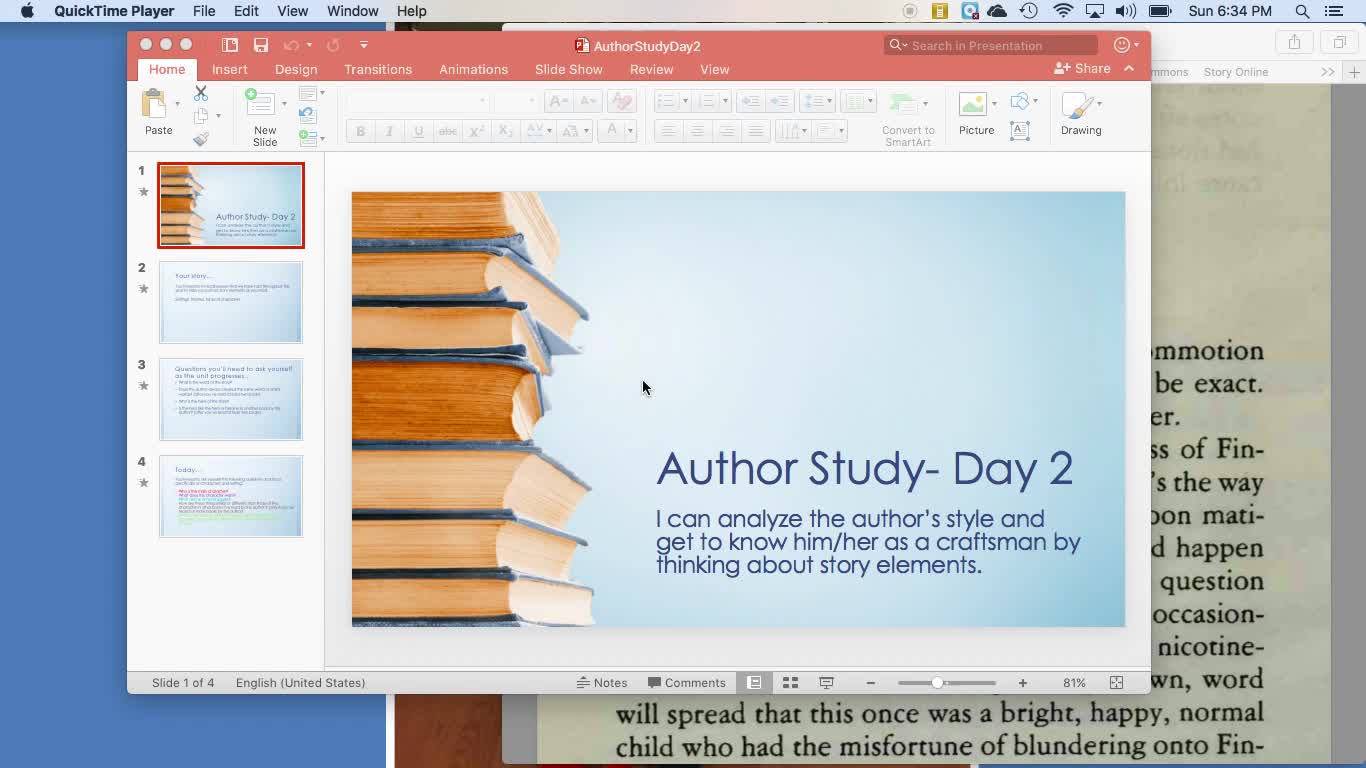Switch to the Animations tab
This screenshot has width=1366, height=768.
pyautogui.click(x=473, y=69)
